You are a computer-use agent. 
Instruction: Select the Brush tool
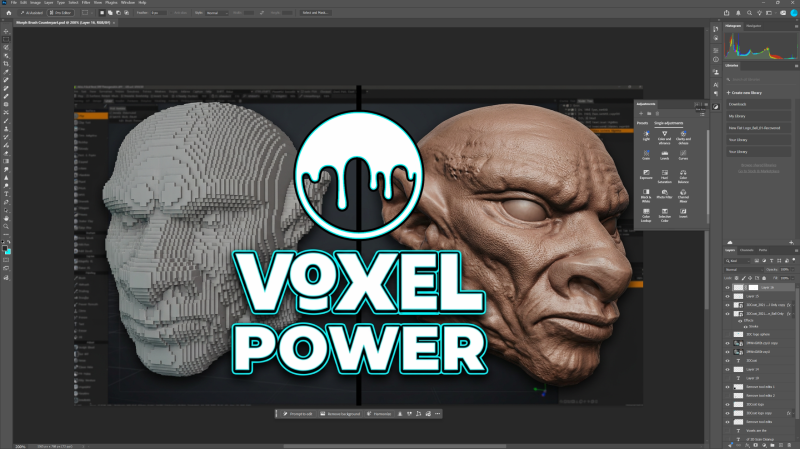click(x=6, y=120)
